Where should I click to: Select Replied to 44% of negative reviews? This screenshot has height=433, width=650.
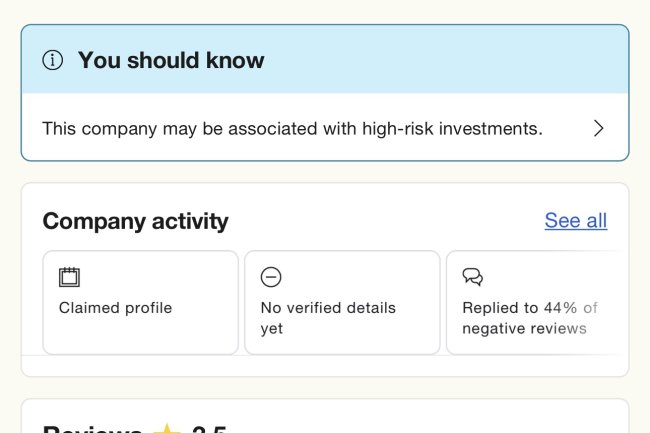pyautogui.click(x=530, y=318)
